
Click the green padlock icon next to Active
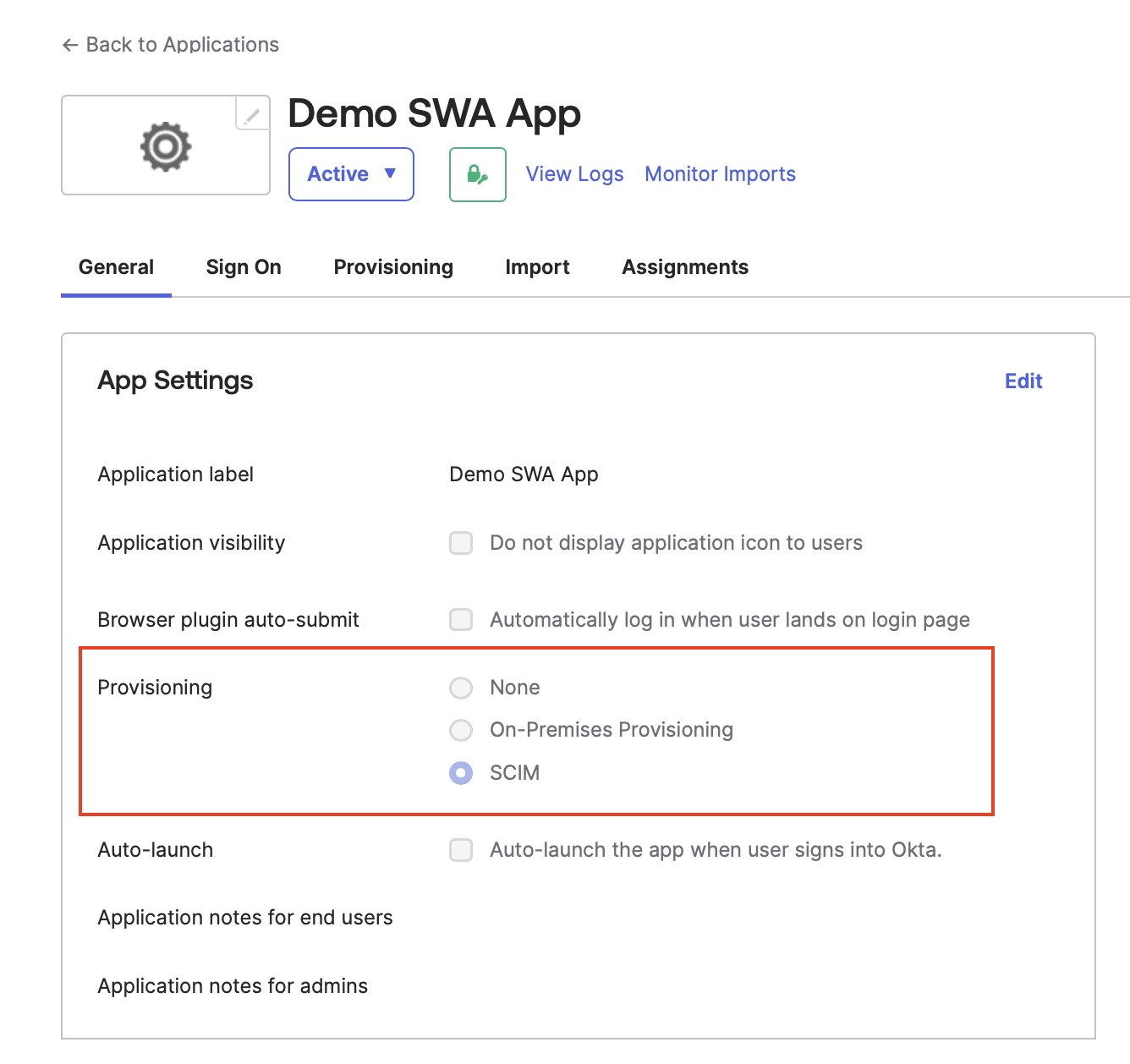(x=477, y=174)
